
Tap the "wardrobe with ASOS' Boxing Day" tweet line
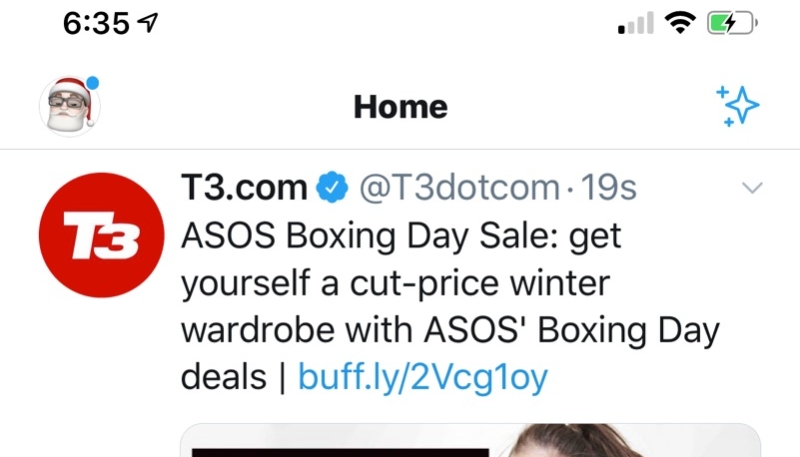pos(450,330)
